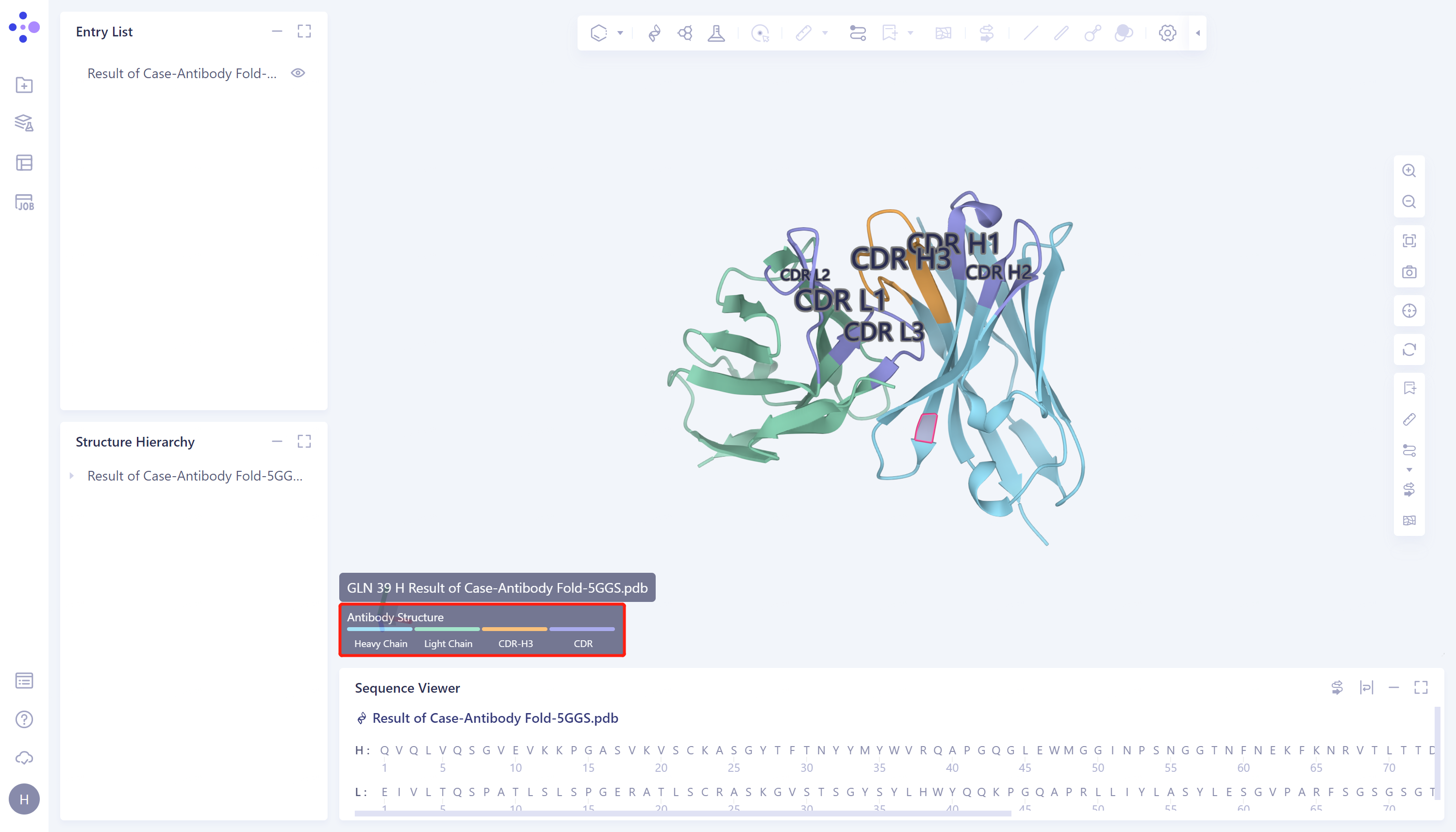Maximize the Entry List panel

304,32
